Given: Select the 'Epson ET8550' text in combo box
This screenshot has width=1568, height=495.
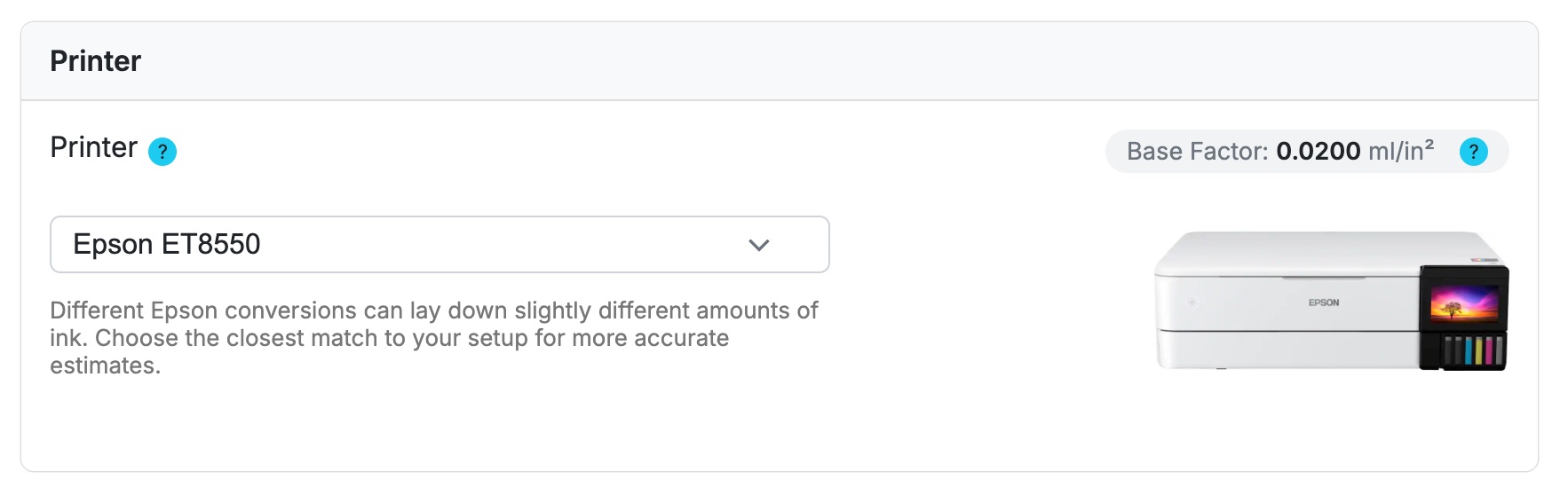Looking at the screenshot, I should pos(167,245).
